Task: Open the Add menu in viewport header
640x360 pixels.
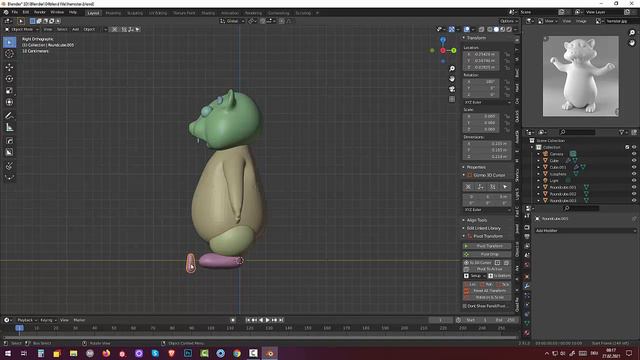Action: click(x=76, y=29)
